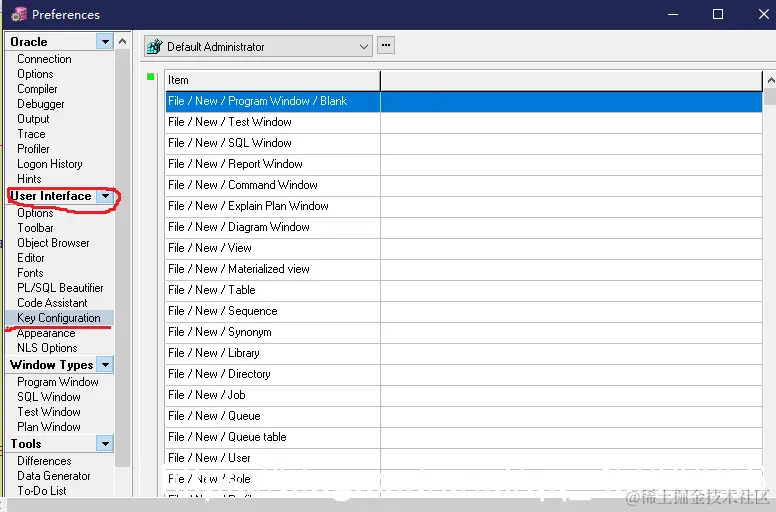Select the File / New / Job row
776x512 pixels.
[x=464, y=395]
